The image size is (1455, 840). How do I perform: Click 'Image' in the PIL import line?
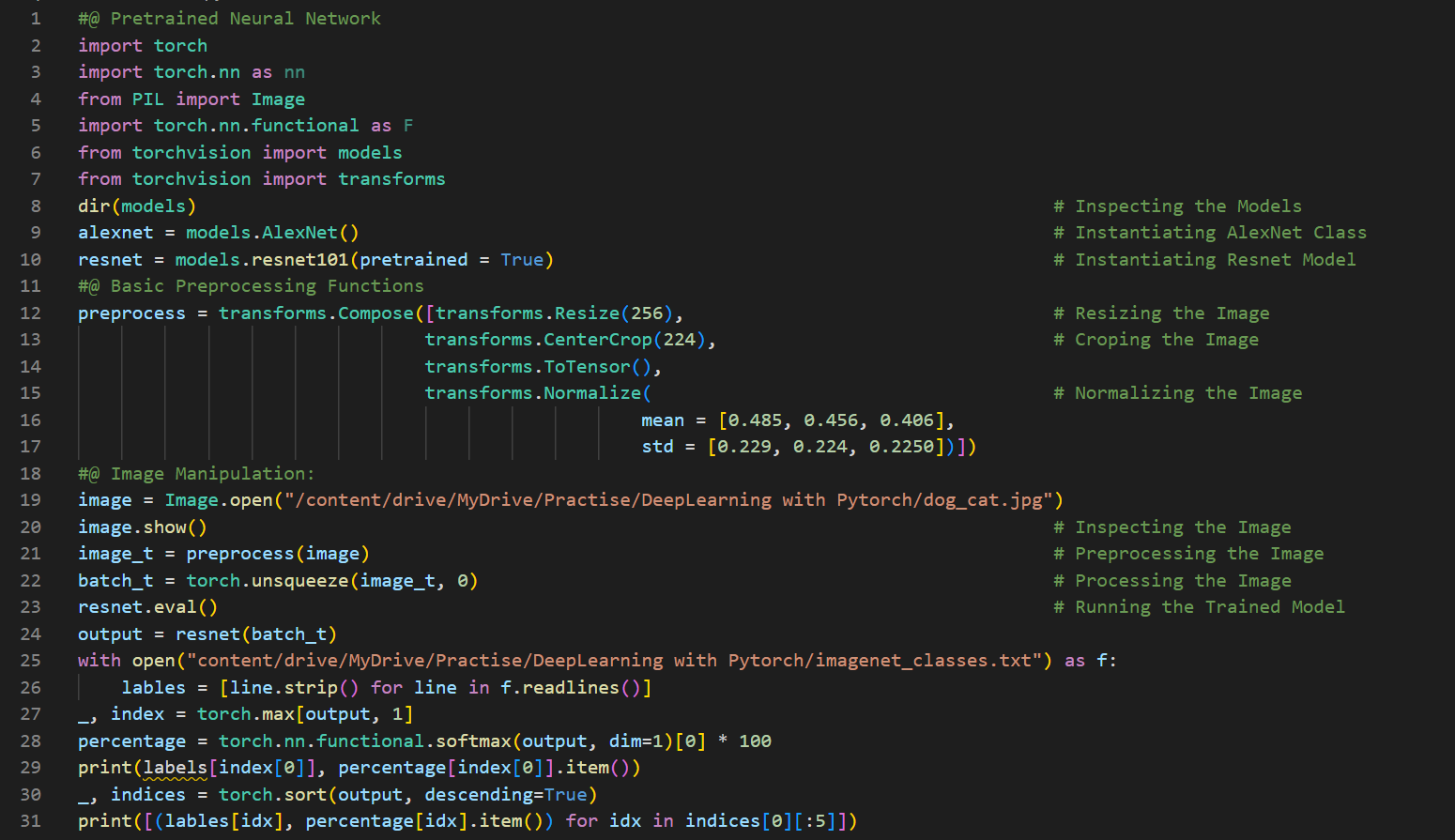[278, 99]
